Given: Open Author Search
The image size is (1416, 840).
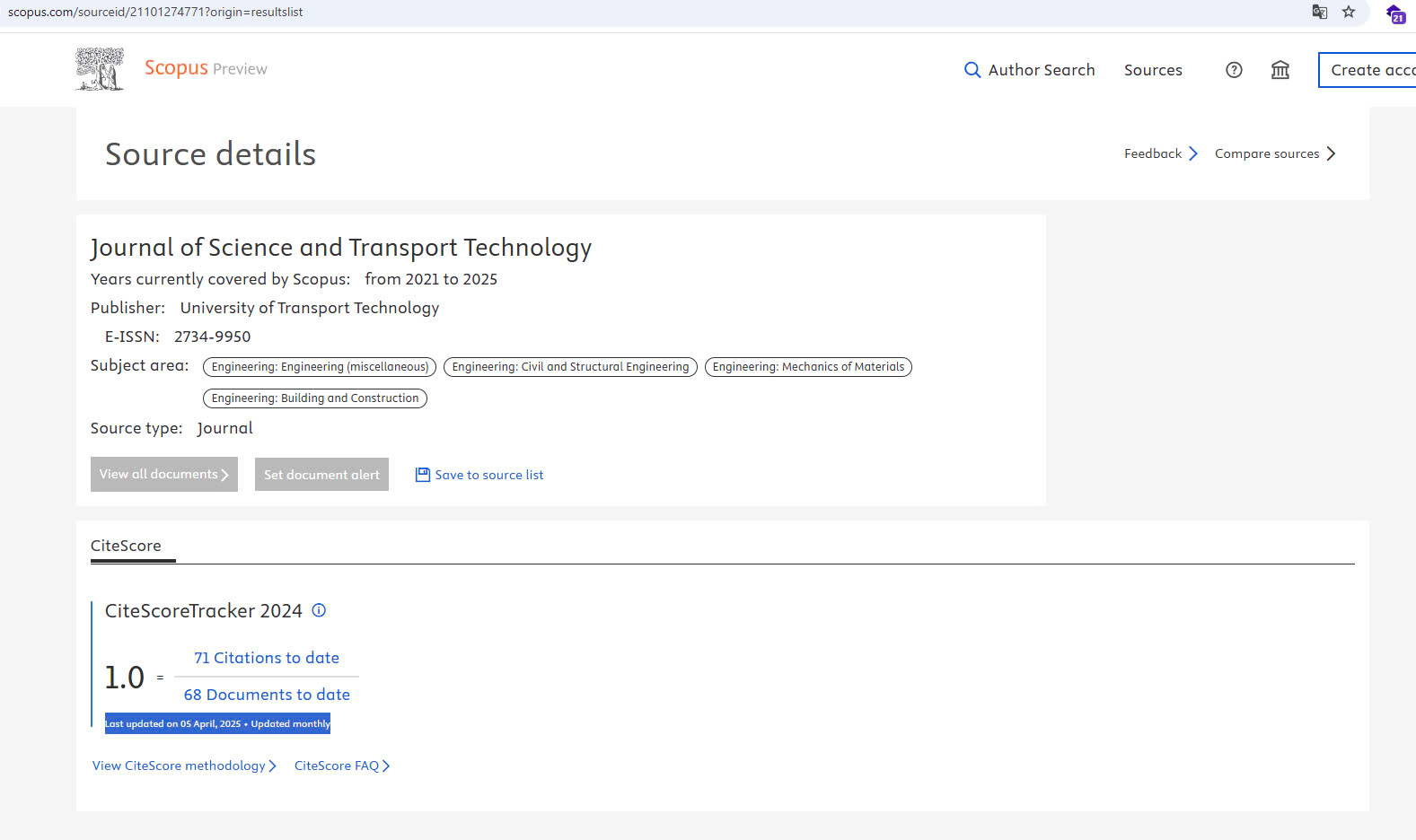Looking at the screenshot, I should [x=1029, y=70].
